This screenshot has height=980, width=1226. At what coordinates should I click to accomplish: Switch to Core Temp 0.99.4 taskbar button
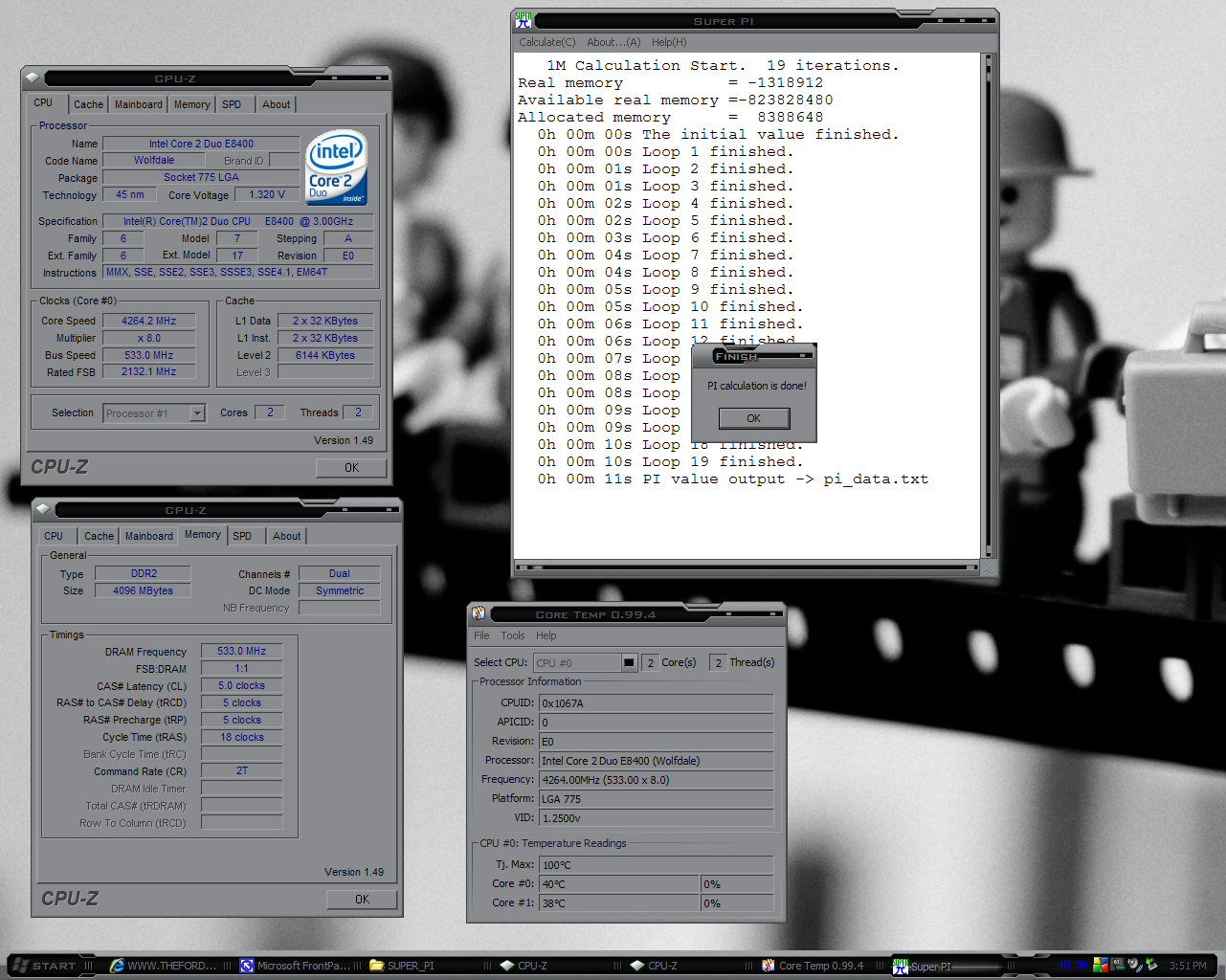[813, 966]
